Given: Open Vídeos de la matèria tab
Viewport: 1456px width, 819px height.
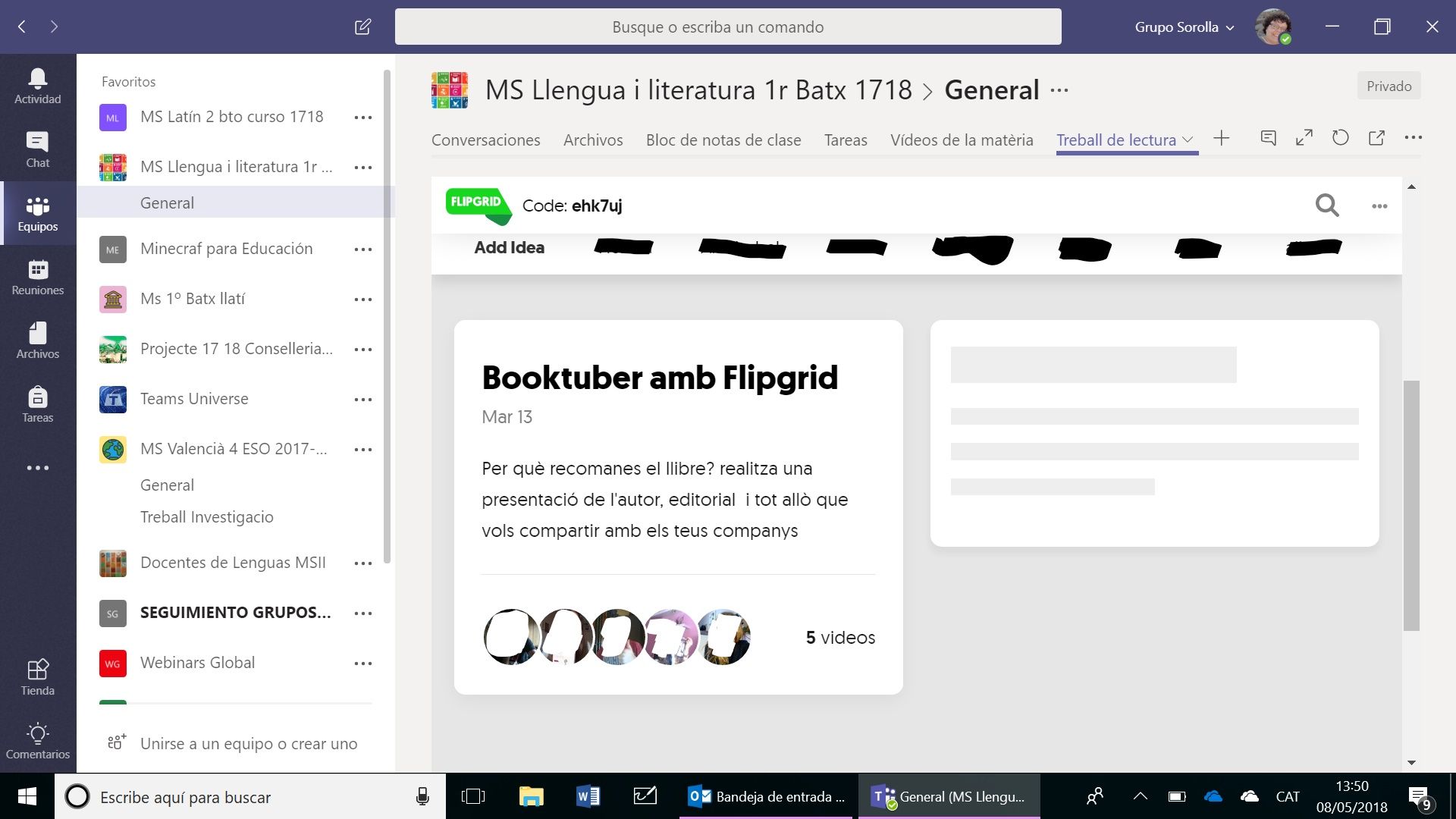Looking at the screenshot, I should pyautogui.click(x=962, y=140).
